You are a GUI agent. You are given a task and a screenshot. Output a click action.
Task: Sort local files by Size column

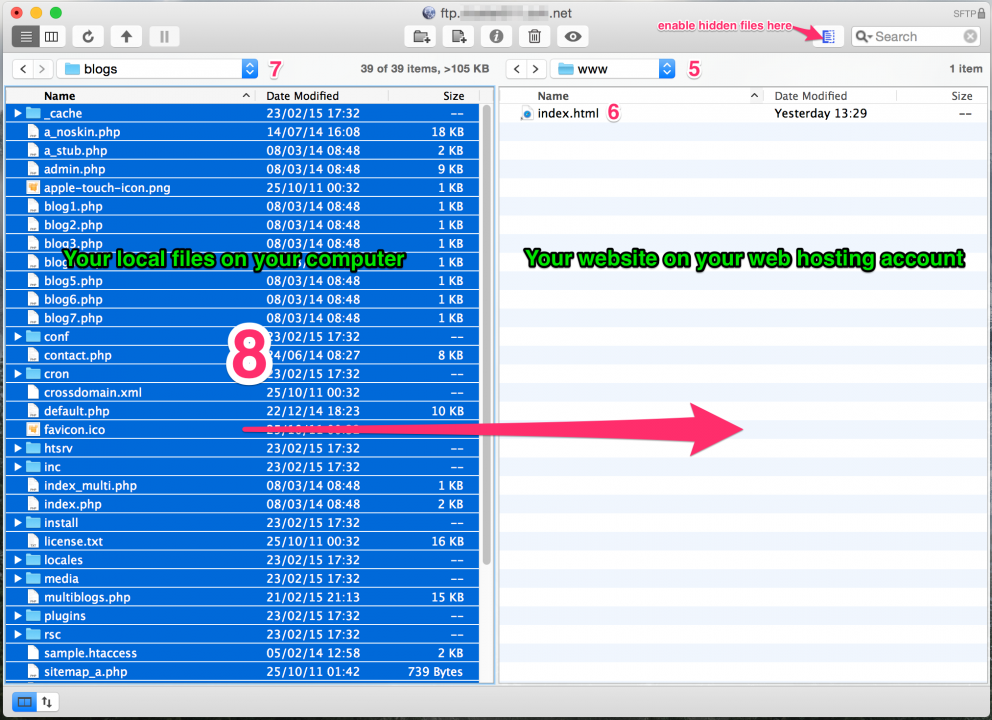point(434,96)
